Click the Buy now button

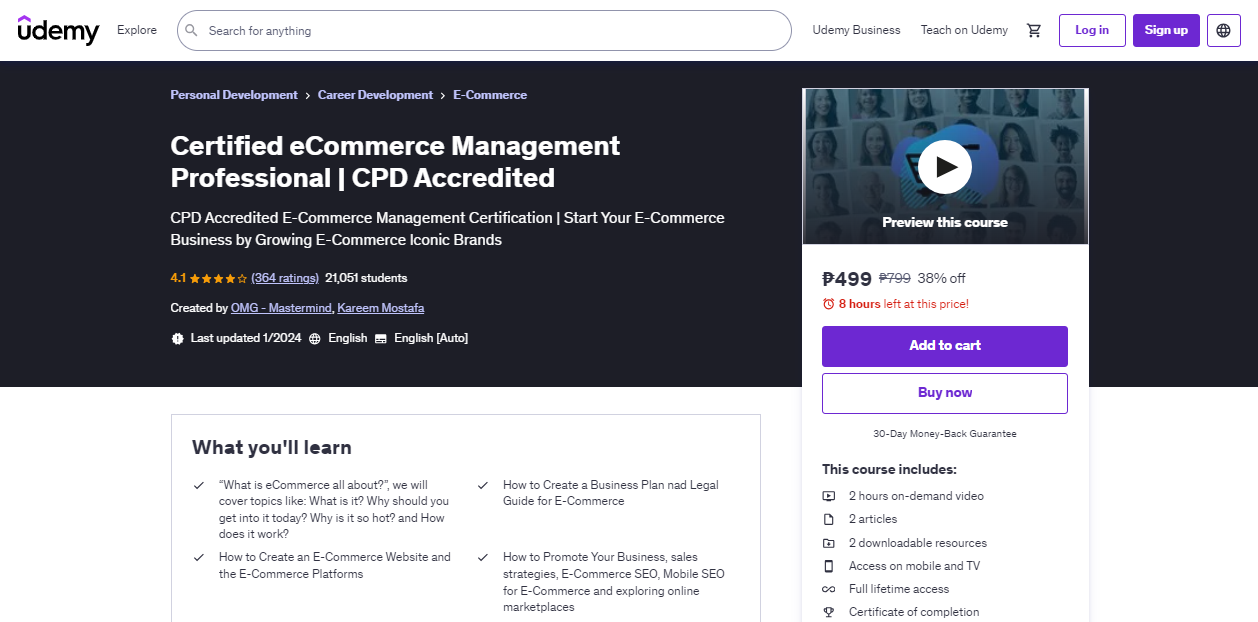pos(945,393)
